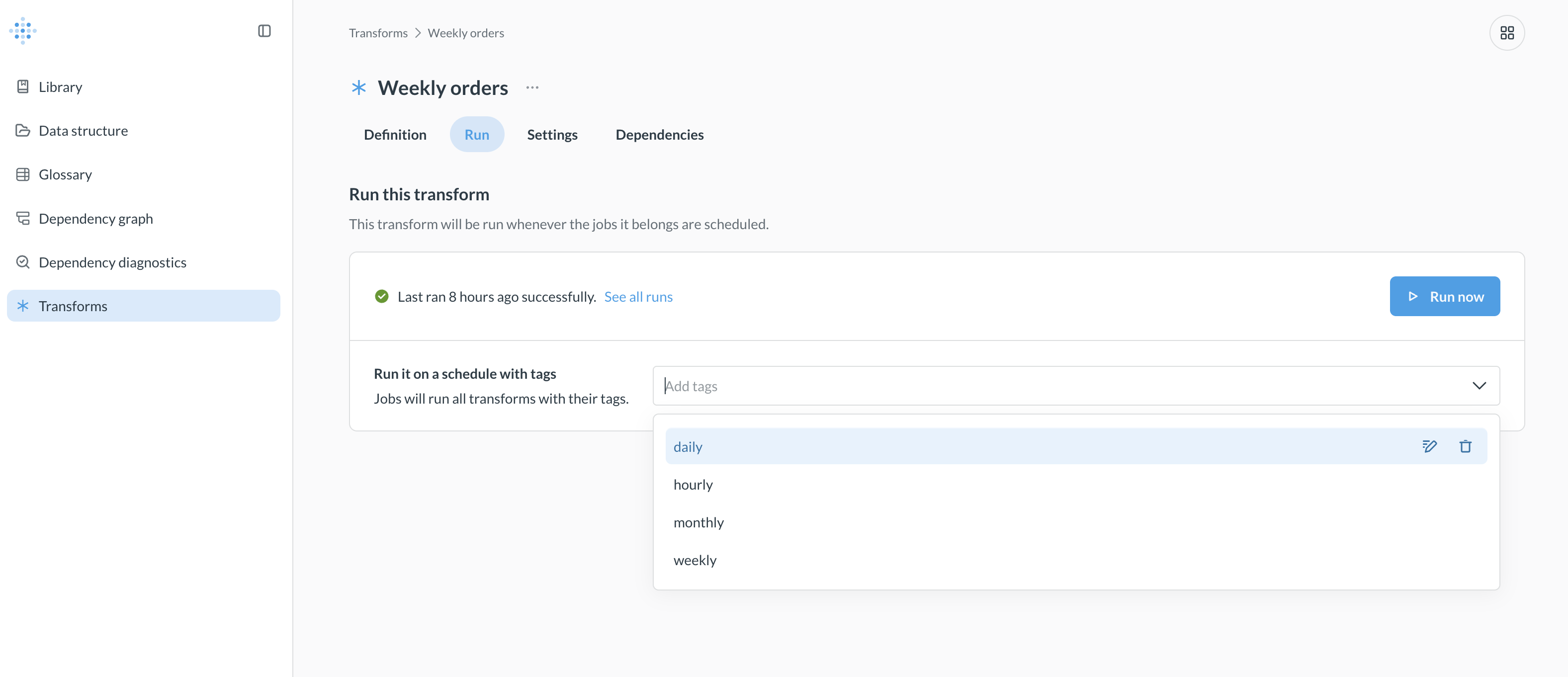The width and height of the screenshot is (1568, 677).
Task: Edit the daily tag with the pencil icon
Action: click(x=1430, y=446)
